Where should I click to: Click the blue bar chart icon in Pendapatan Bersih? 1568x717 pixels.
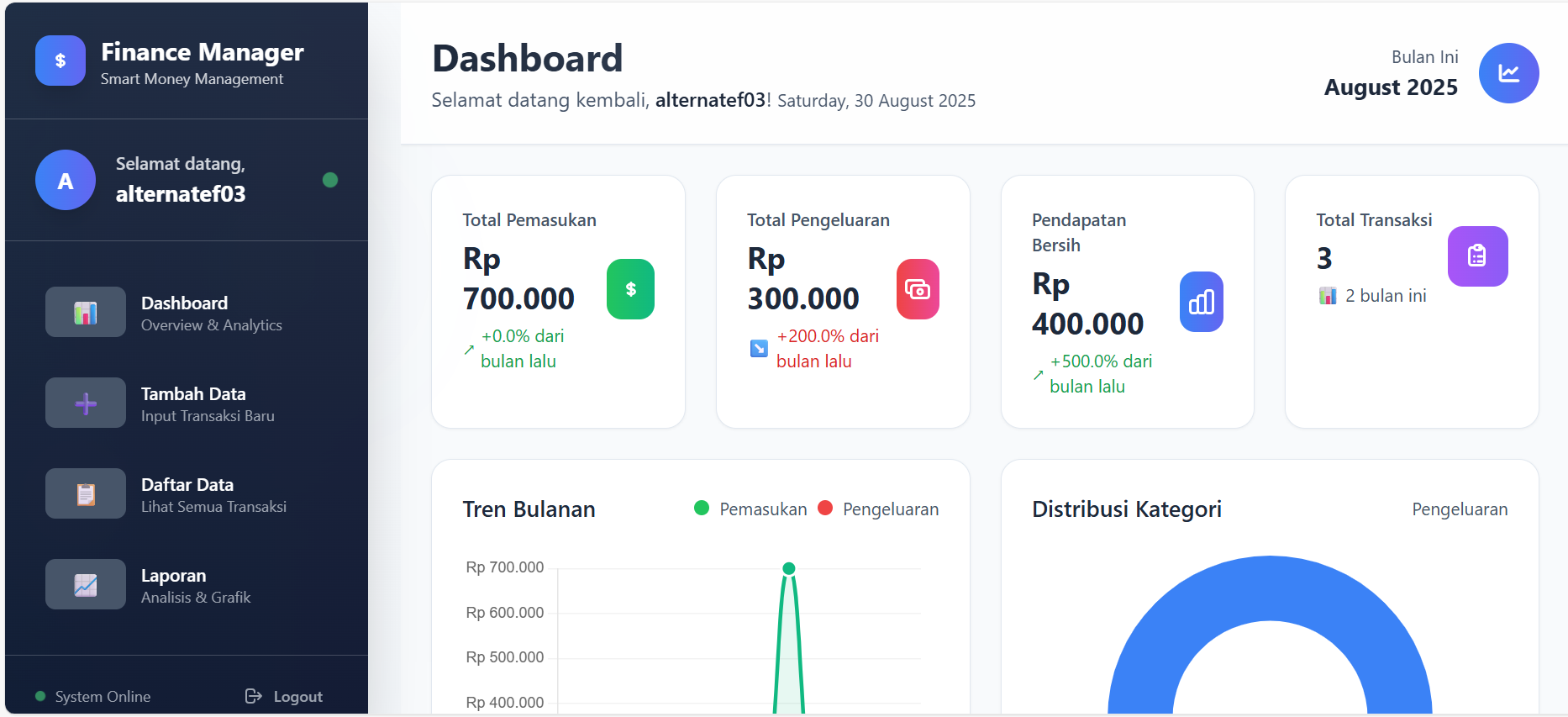click(x=1201, y=302)
